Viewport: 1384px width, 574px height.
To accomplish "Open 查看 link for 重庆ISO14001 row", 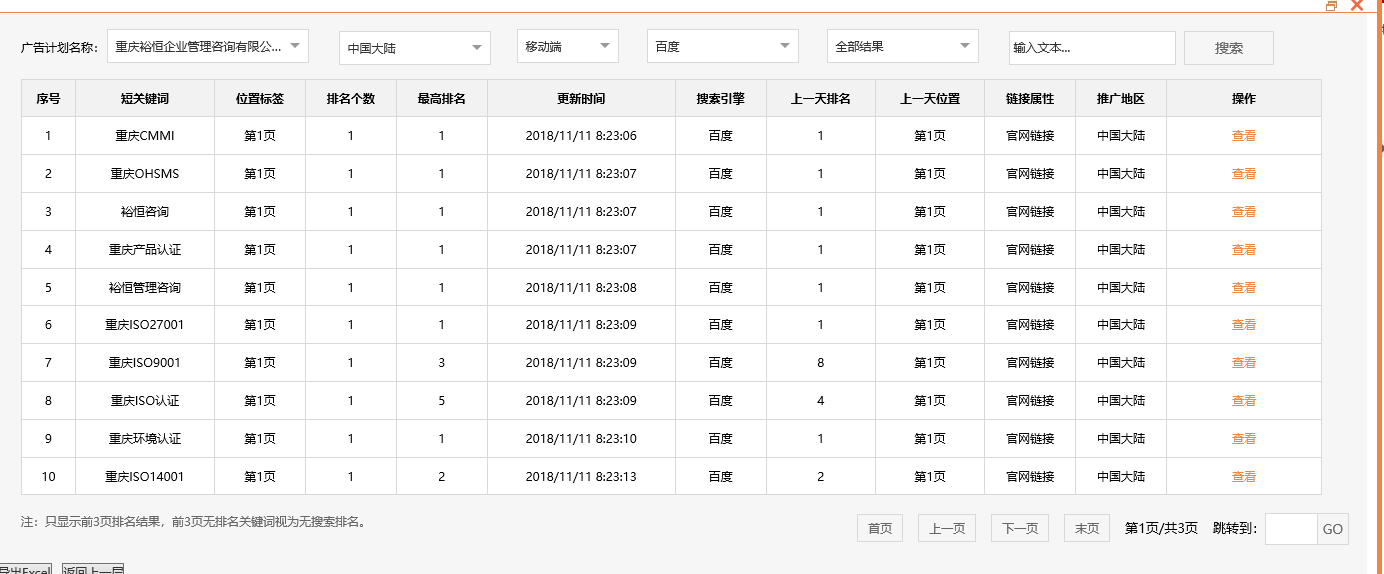I will pos(1244,477).
